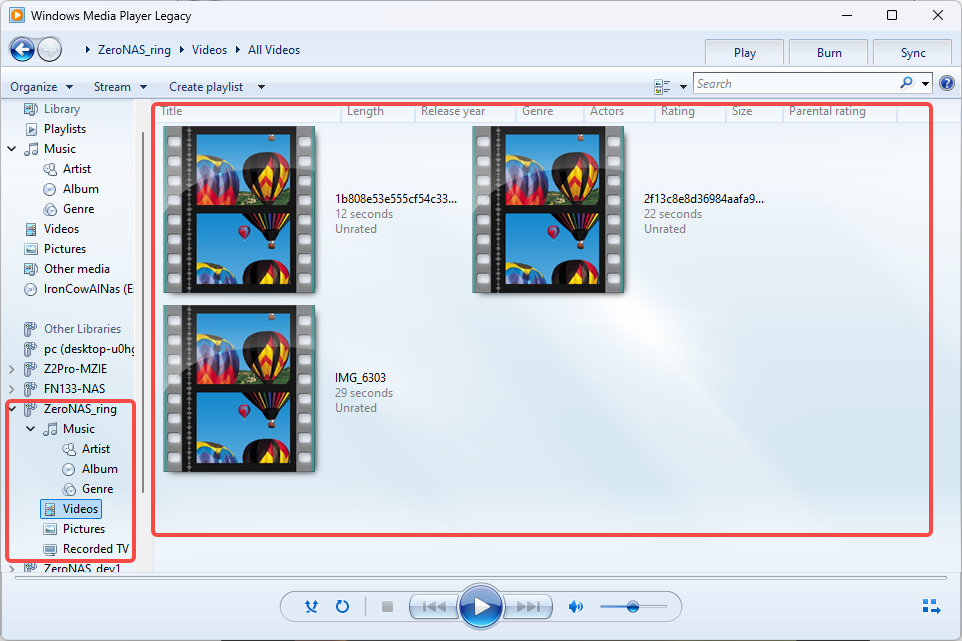962x641 pixels.
Task: Open the Stream menu
Action: (120, 87)
